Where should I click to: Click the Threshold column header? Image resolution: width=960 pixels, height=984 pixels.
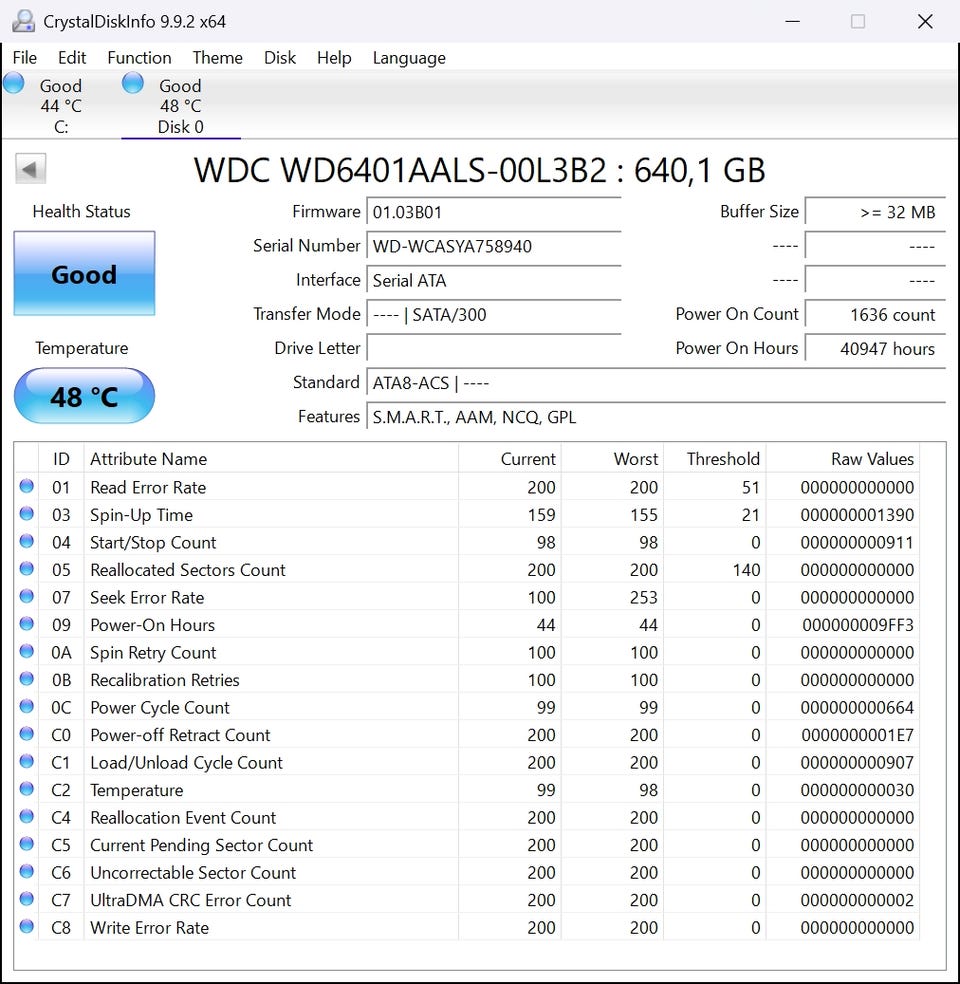(x=715, y=459)
